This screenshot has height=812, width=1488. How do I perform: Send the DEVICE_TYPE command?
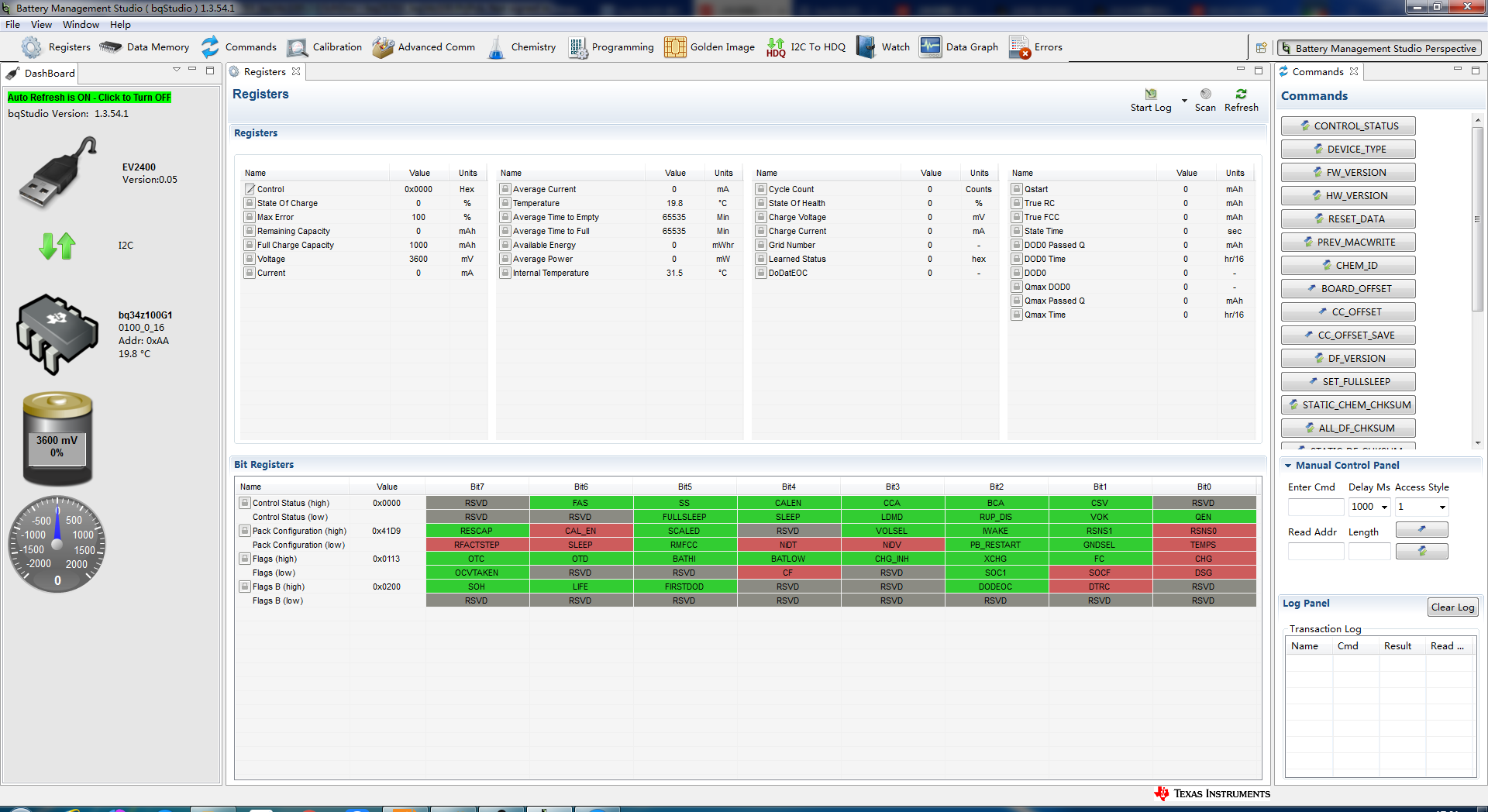click(x=1348, y=150)
